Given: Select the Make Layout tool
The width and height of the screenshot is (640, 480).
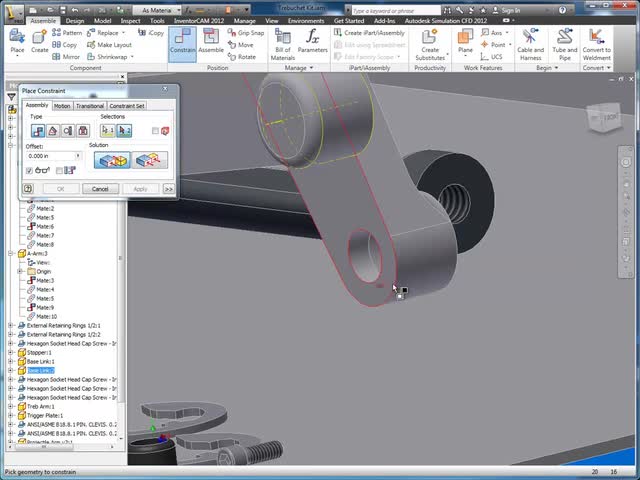Looking at the screenshot, I should click(x=109, y=45).
